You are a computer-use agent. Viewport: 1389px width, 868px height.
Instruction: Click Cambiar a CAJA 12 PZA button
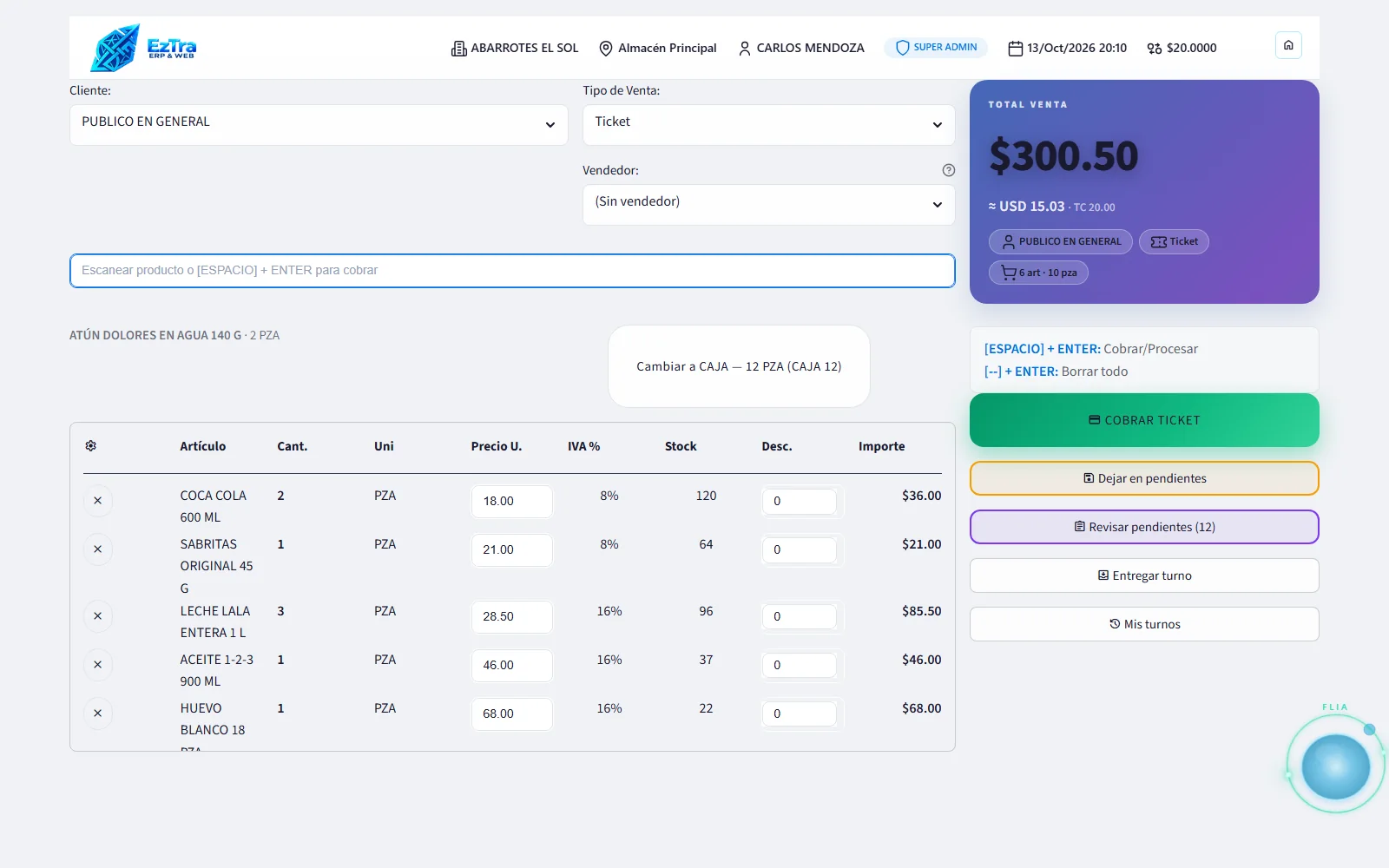coord(739,366)
